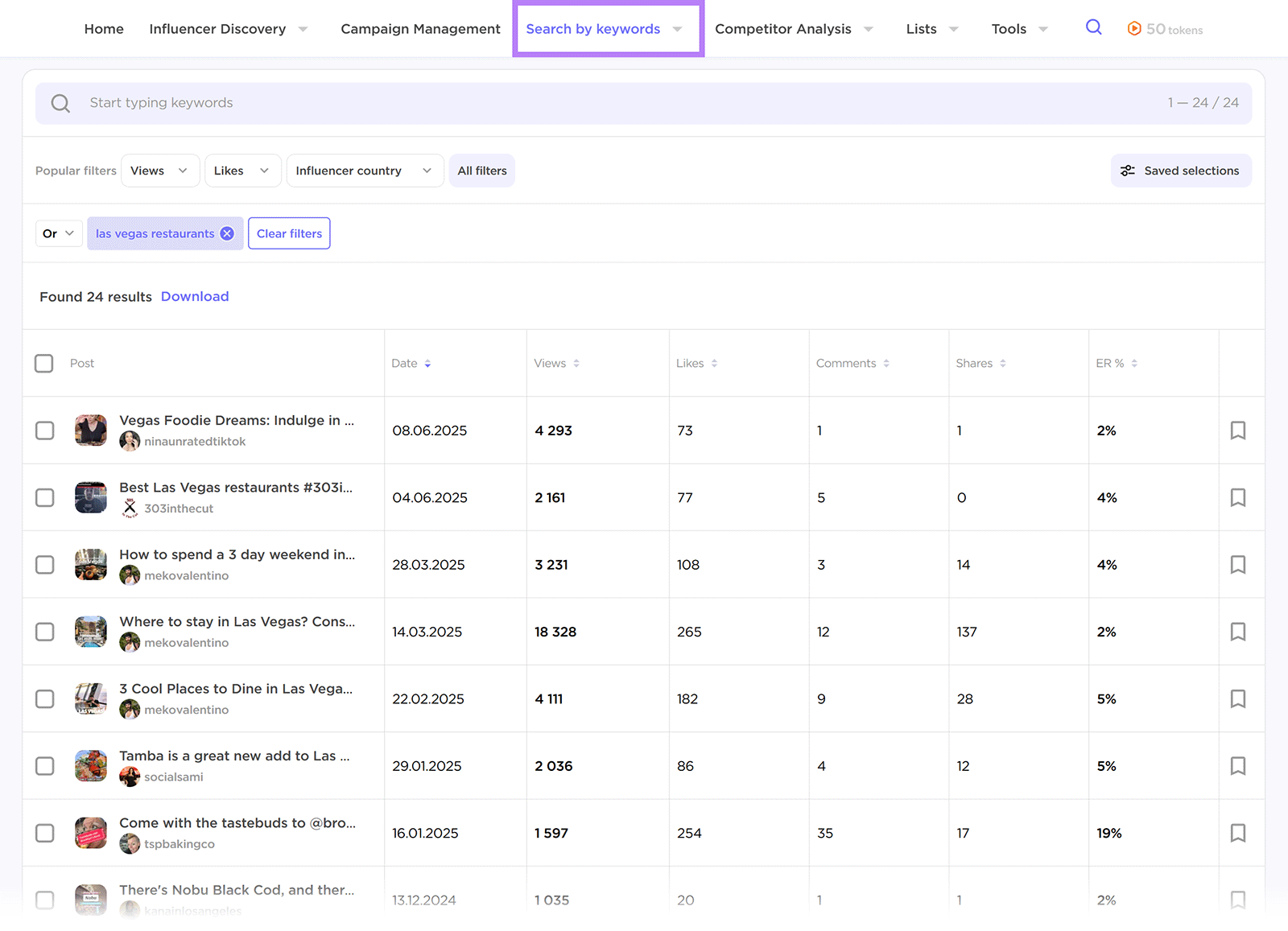1288x931 pixels.
Task: Bookmark the Vegas Foodie Dreams post
Action: point(1237,430)
